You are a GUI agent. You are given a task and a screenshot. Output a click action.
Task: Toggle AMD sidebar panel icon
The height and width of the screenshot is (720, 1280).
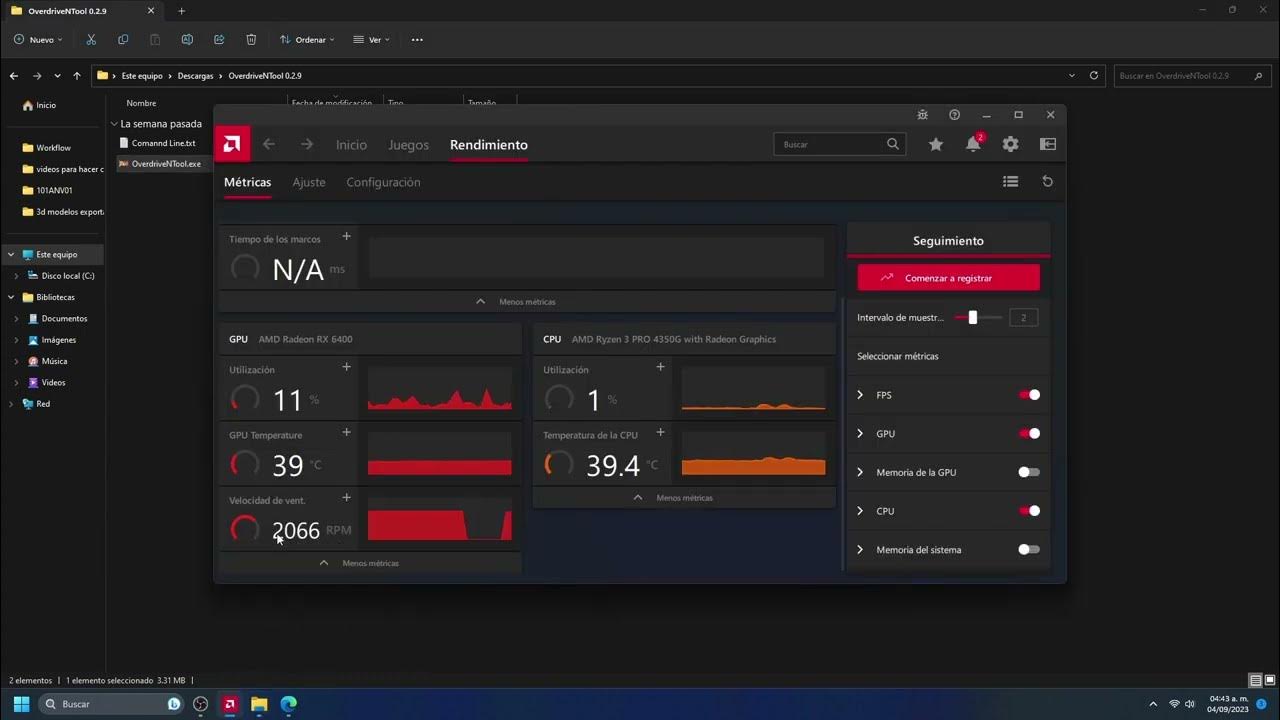[x=1048, y=144]
